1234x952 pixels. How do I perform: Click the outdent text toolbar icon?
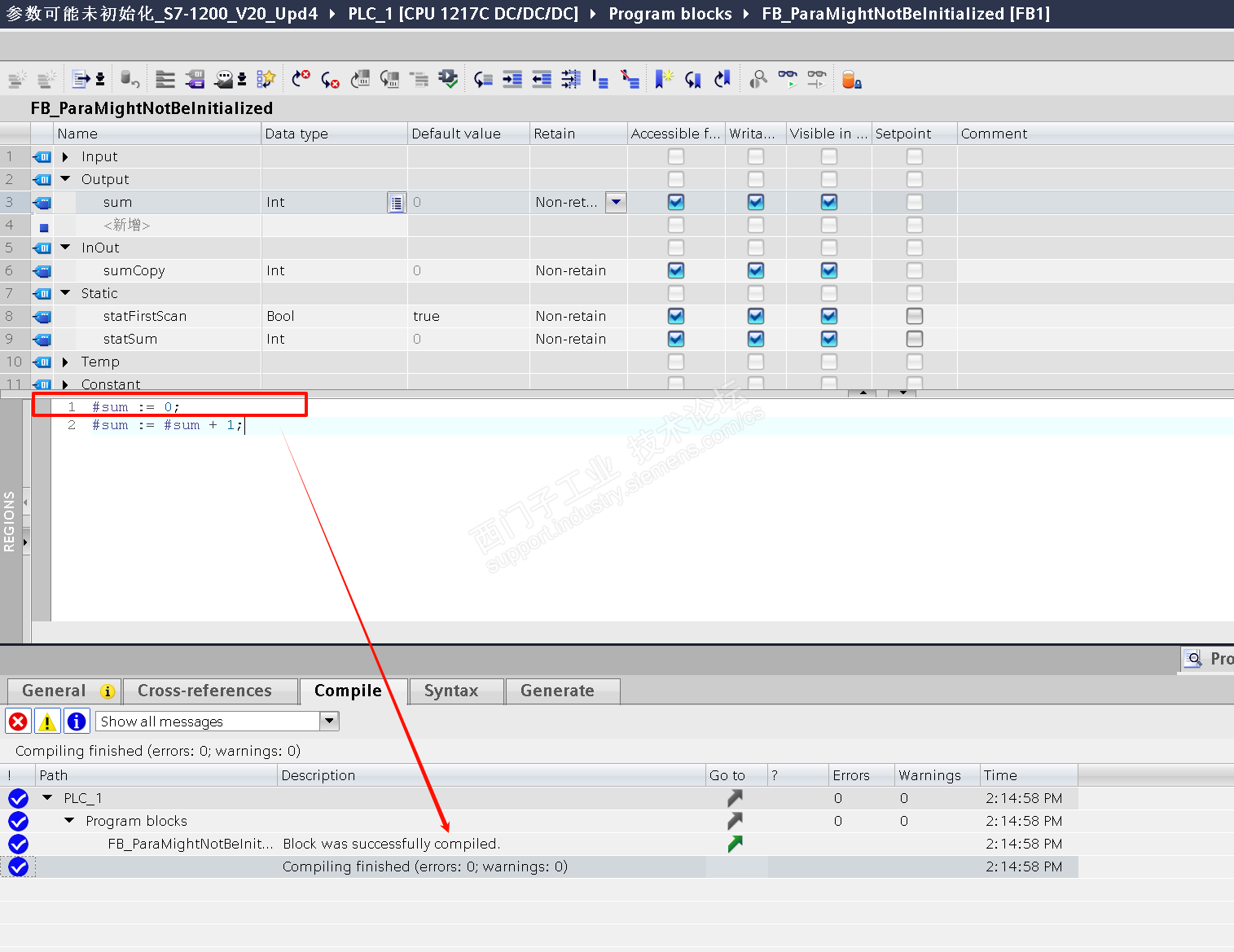point(542,79)
